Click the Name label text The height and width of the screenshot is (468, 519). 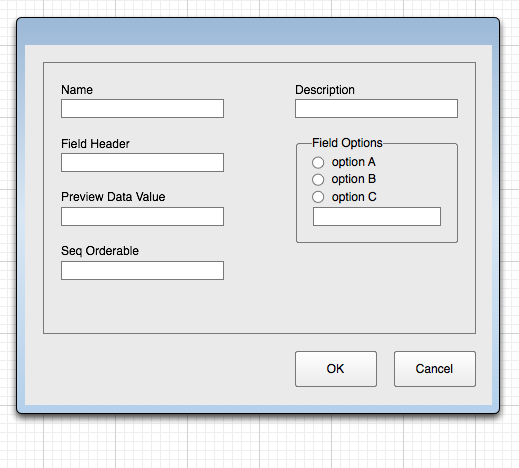pyautogui.click(x=77, y=90)
